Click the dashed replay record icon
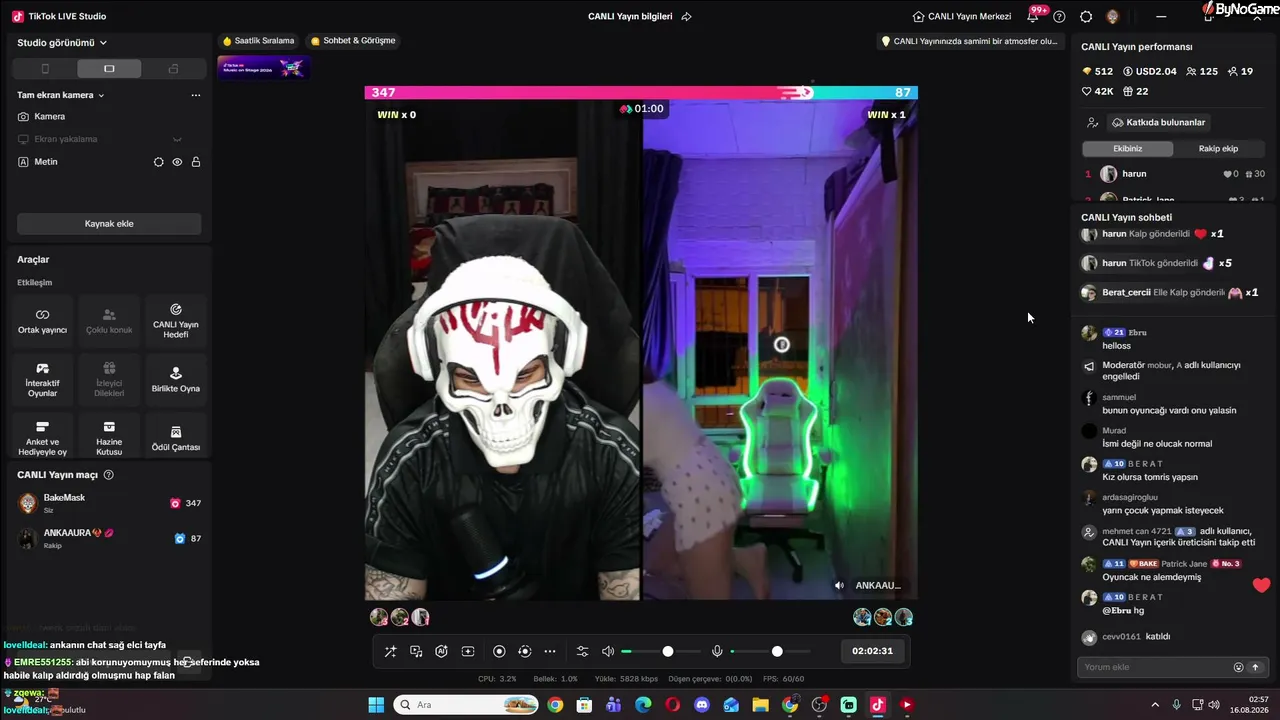Image resolution: width=1280 pixels, height=720 pixels. 525,651
